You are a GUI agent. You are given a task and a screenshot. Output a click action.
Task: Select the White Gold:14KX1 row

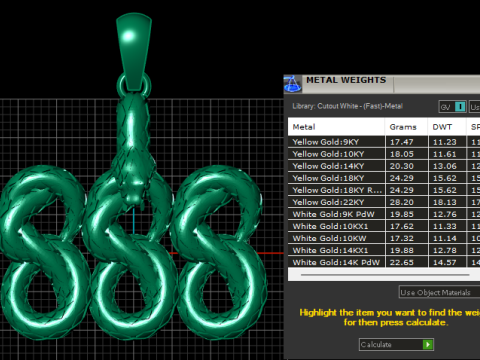384,250
